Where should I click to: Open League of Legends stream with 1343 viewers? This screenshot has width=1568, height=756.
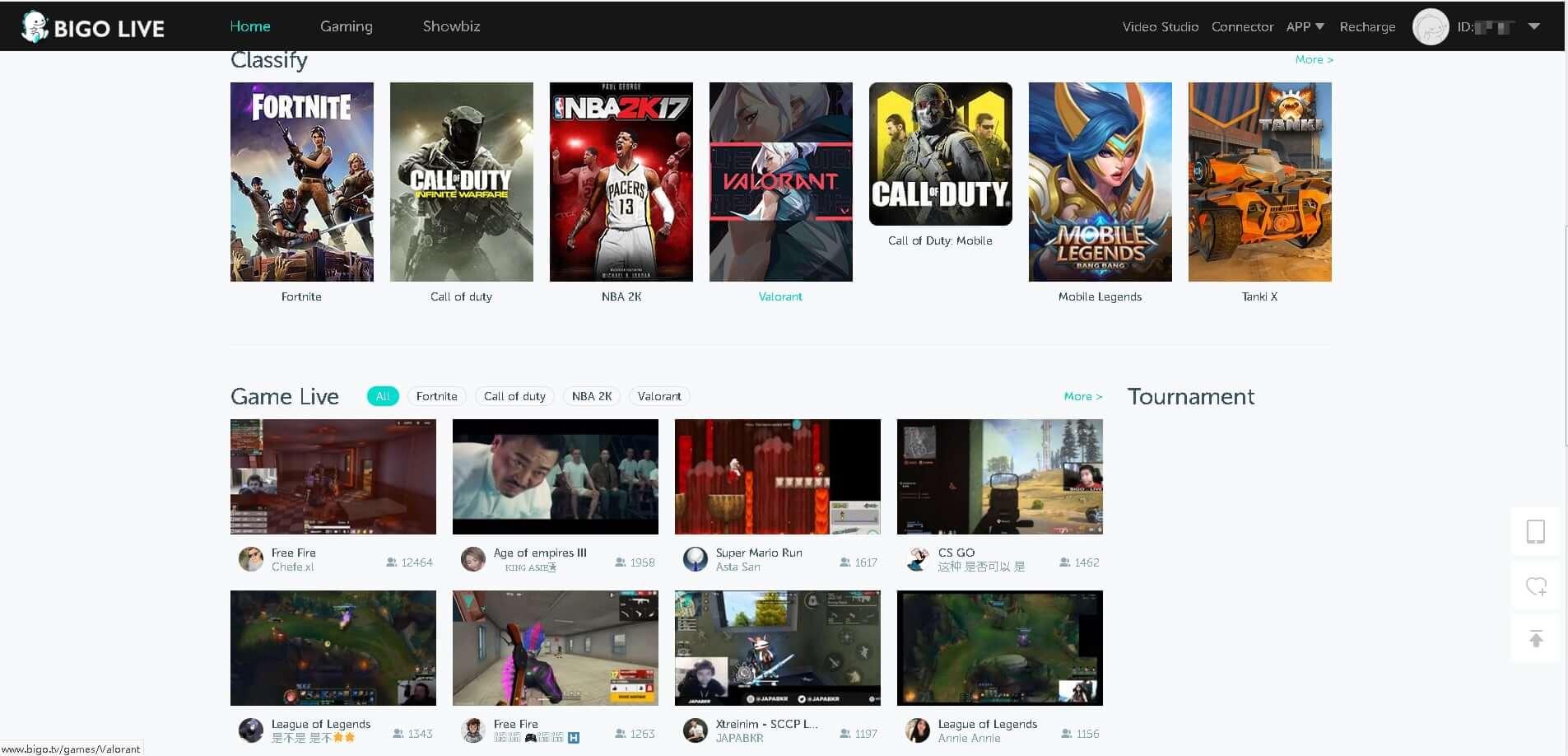[333, 648]
